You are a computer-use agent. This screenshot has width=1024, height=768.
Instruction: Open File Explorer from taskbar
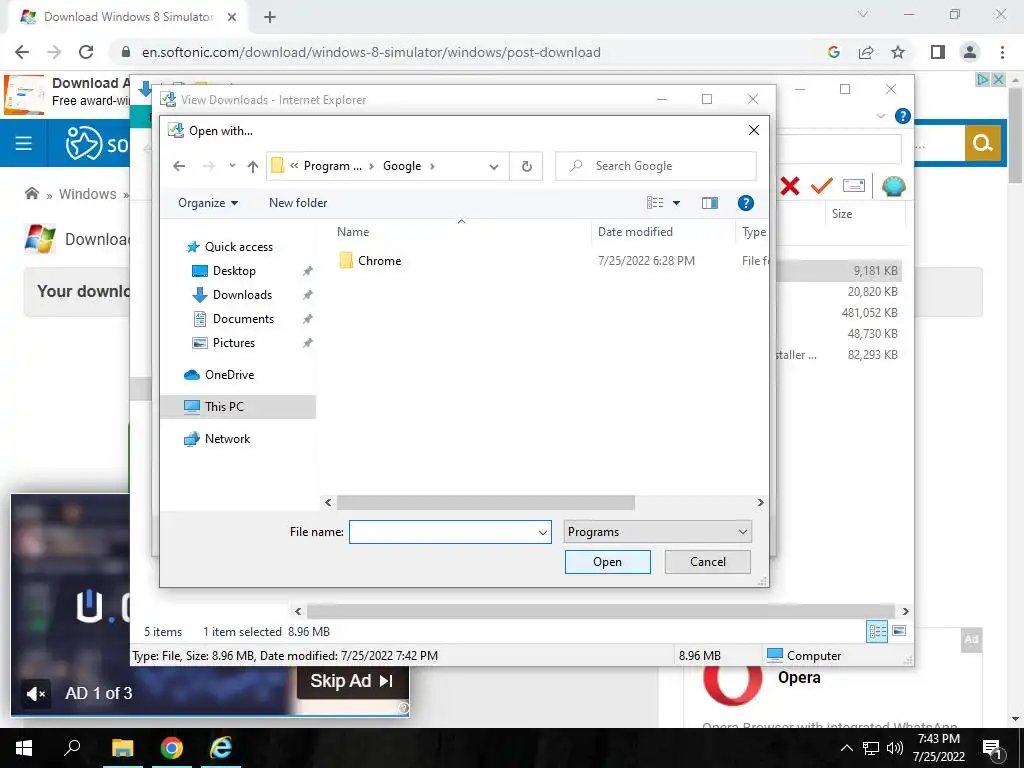point(122,748)
